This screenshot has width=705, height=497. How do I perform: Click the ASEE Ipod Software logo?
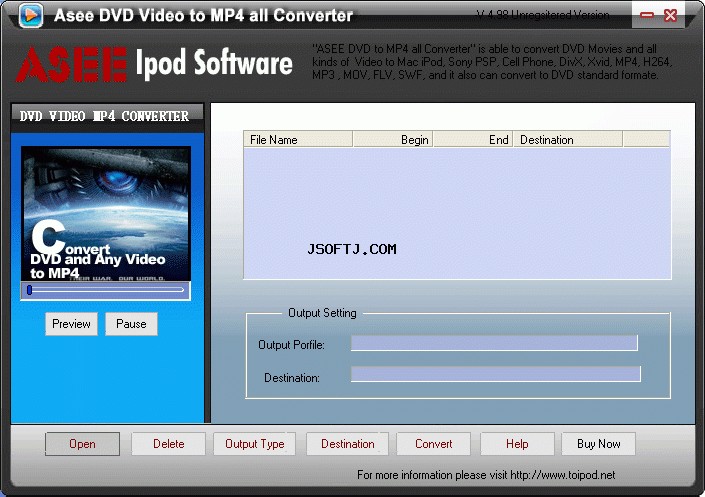[x=154, y=64]
